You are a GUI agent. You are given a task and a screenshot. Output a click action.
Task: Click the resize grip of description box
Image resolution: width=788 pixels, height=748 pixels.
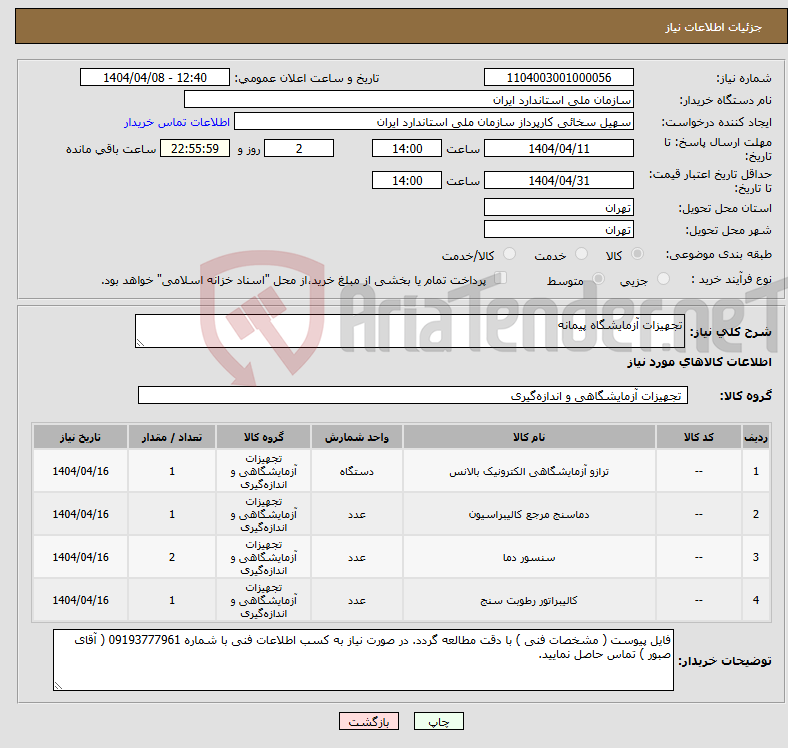click(x=140, y=342)
